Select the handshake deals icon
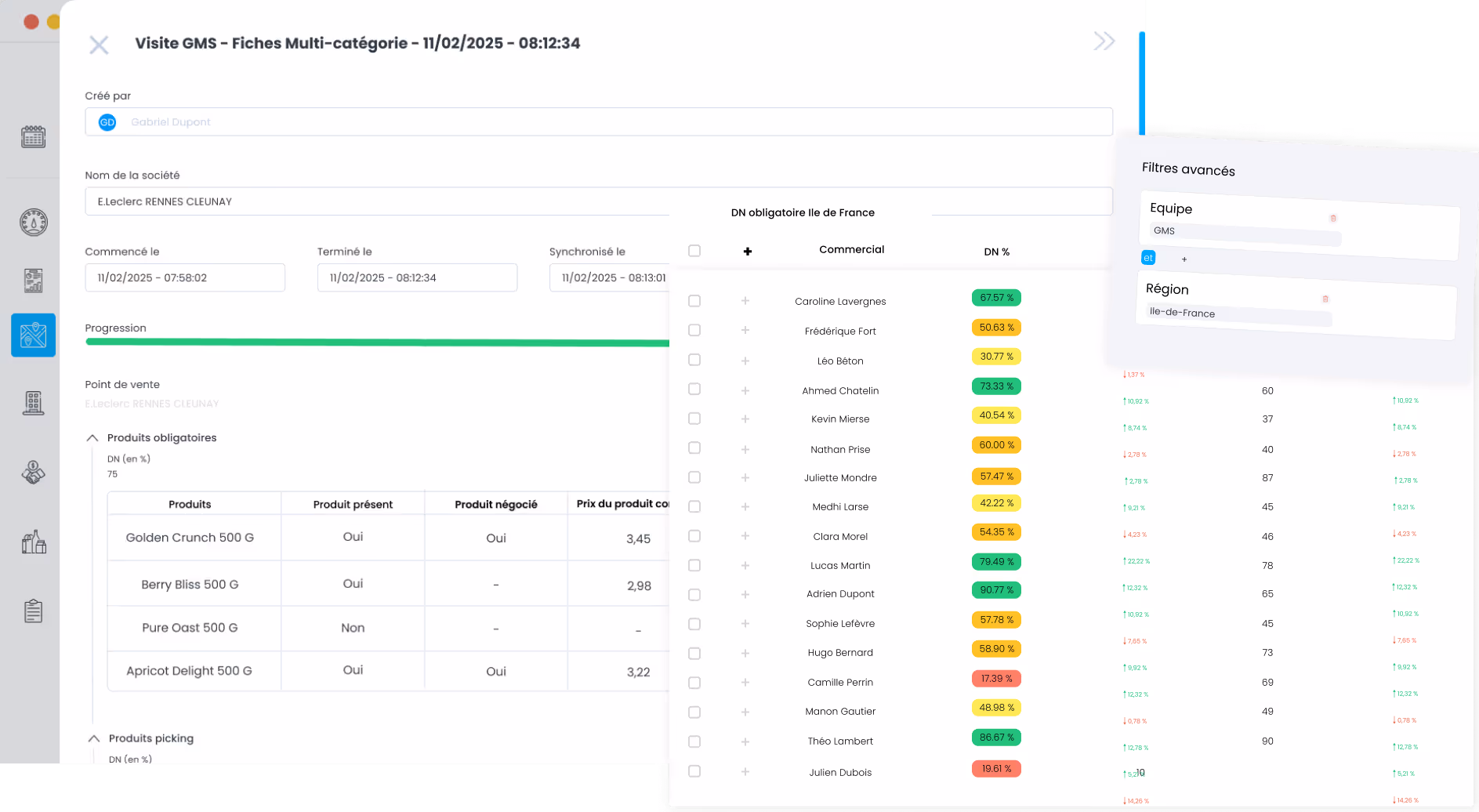 pos(32,472)
